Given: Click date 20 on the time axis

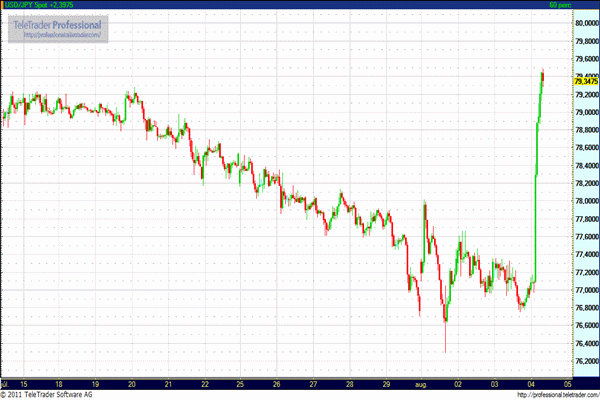Looking at the screenshot, I should tap(132, 383).
